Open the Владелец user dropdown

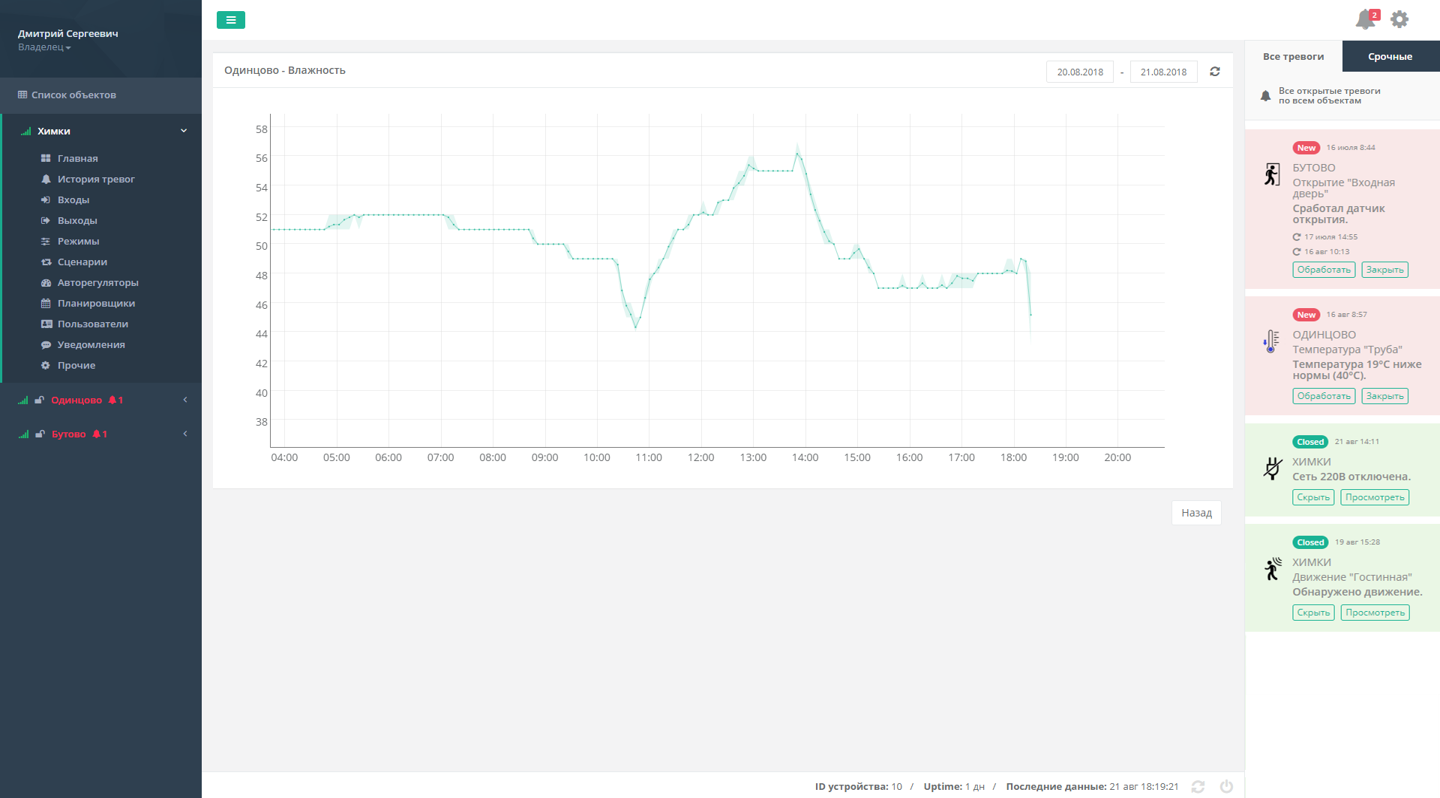pos(45,47)
